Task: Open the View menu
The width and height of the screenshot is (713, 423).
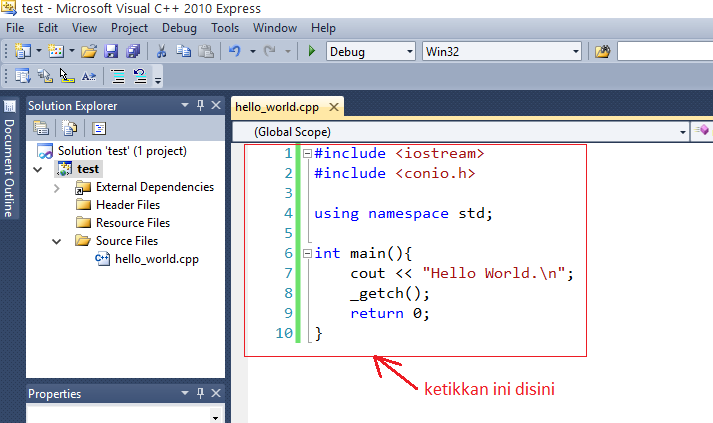Action: [84, 28]
